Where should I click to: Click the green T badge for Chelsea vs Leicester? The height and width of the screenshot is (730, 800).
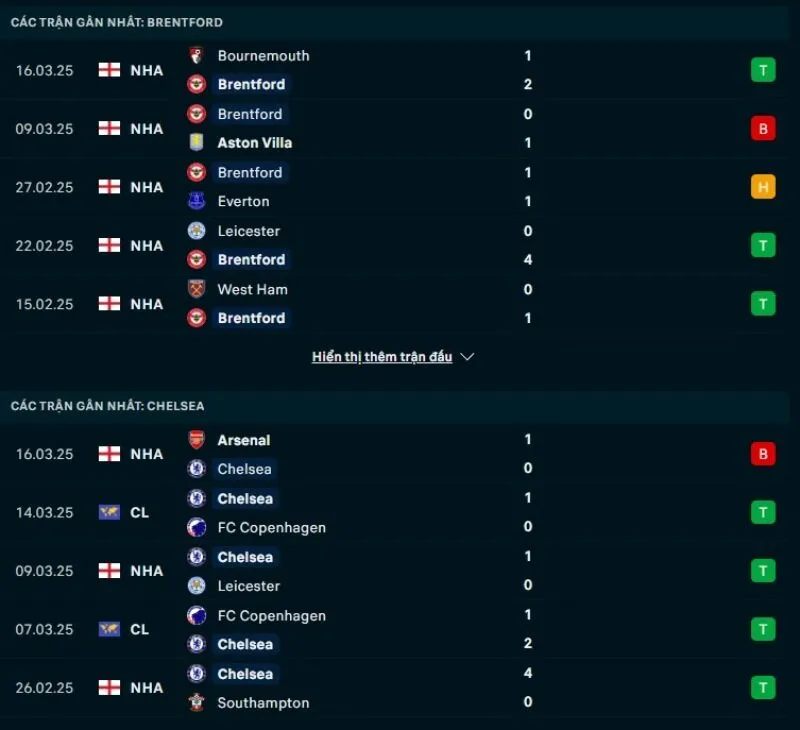pos(762,571)
